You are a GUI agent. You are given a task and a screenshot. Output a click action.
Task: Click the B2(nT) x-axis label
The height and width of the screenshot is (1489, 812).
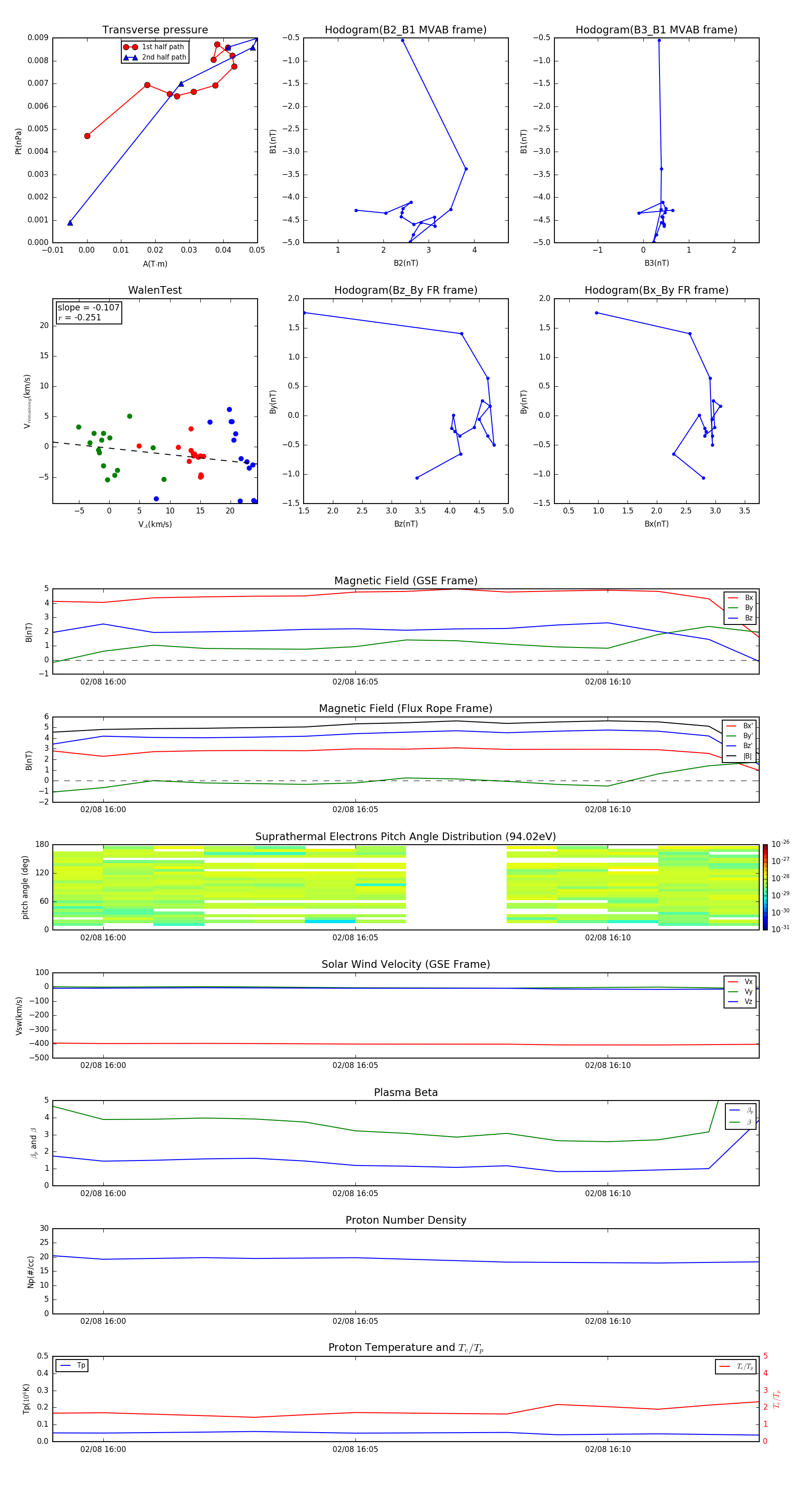[x=406, y=263]
